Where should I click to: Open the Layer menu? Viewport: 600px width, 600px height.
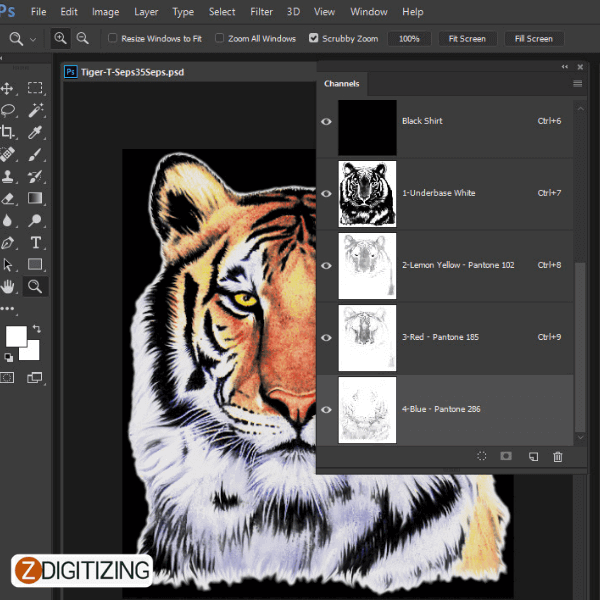coord(146,12)
